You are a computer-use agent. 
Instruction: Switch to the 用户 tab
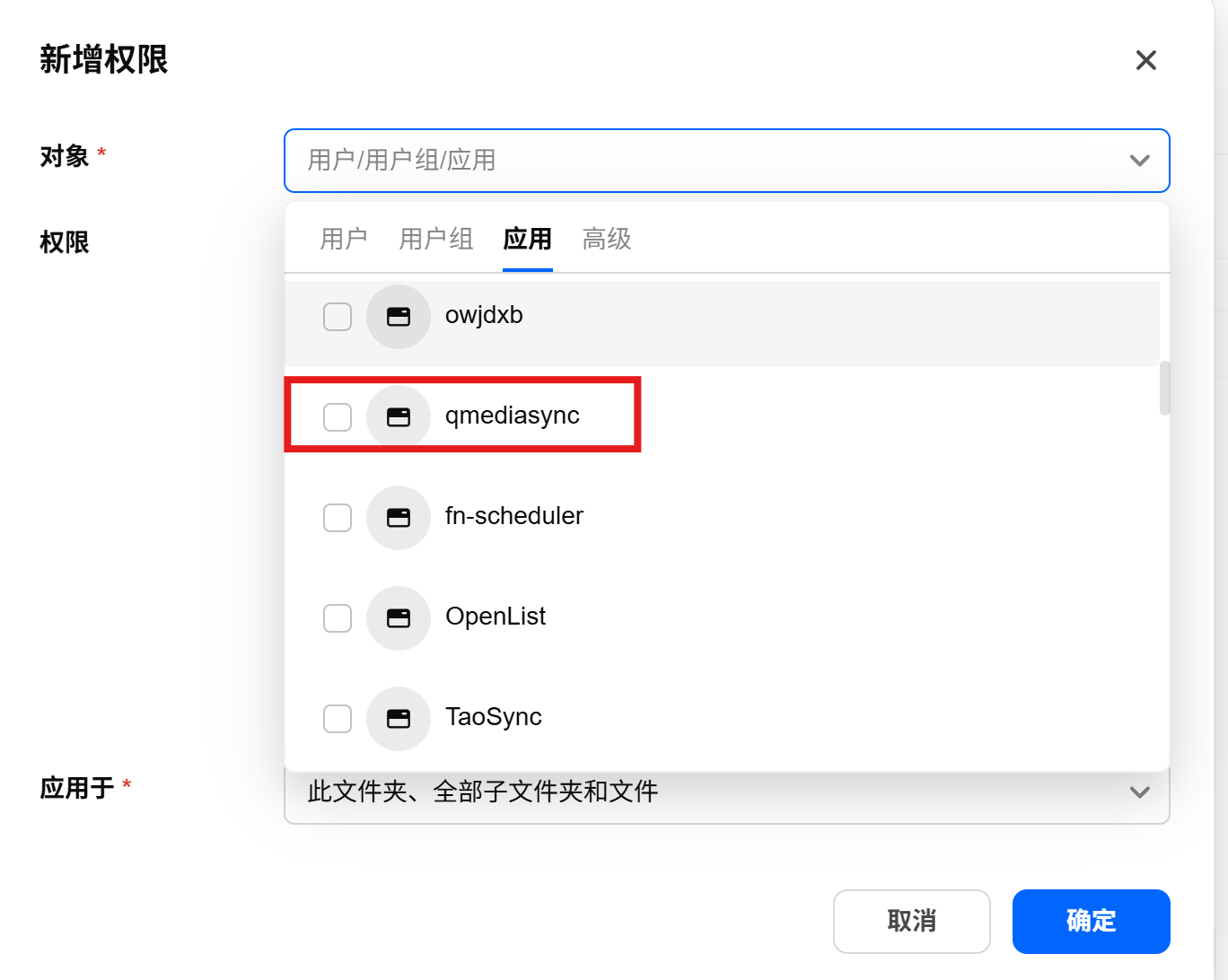click(344, 240)
